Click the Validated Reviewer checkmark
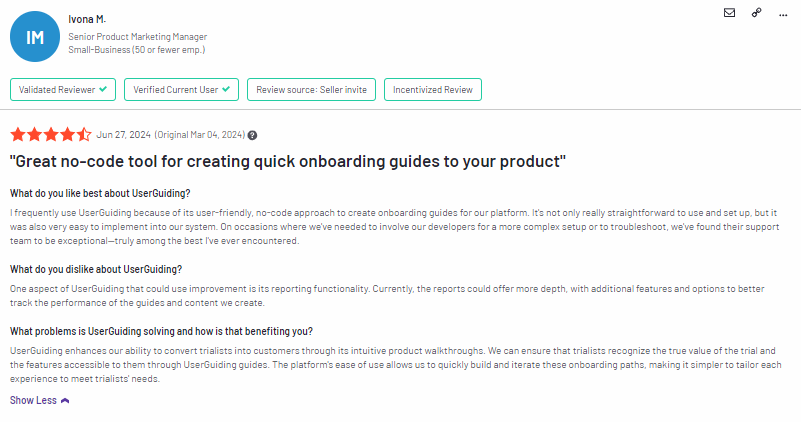801x422 pixels. 103,89
